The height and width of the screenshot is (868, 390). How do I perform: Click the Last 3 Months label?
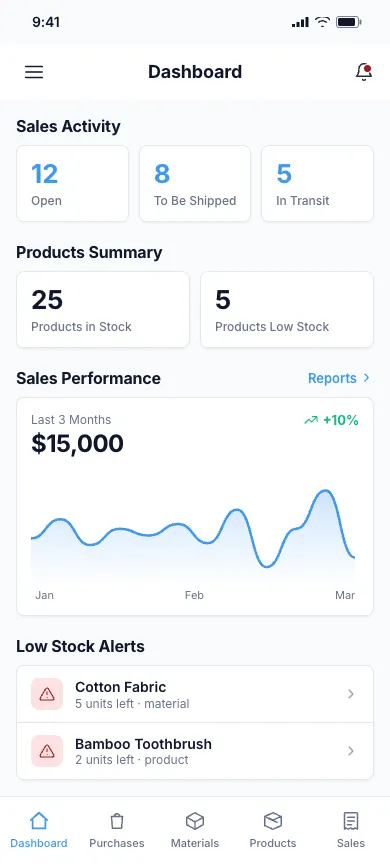pyautogui.click(x=71, y=420)
